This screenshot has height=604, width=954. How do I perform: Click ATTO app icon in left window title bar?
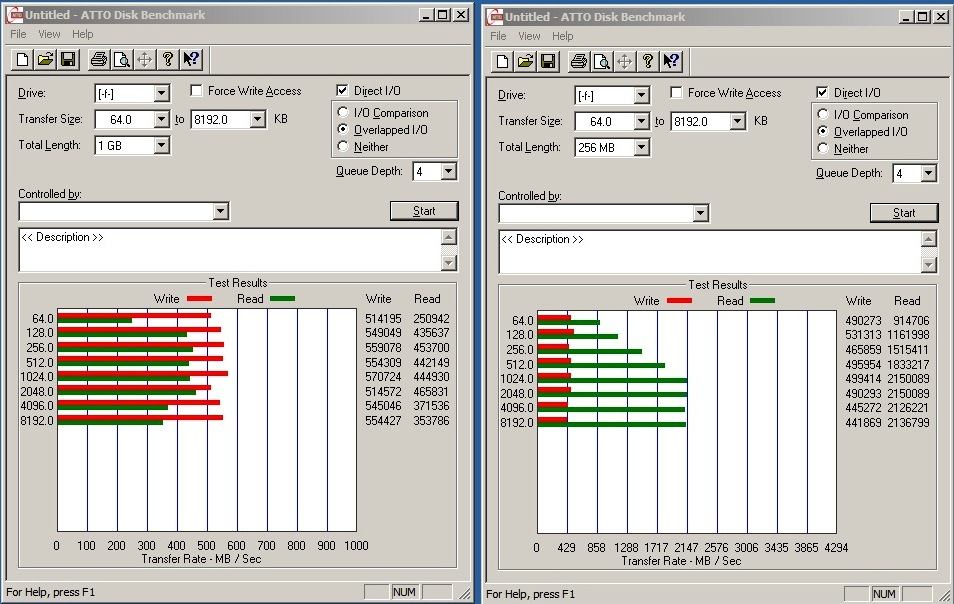coord(15,15)
